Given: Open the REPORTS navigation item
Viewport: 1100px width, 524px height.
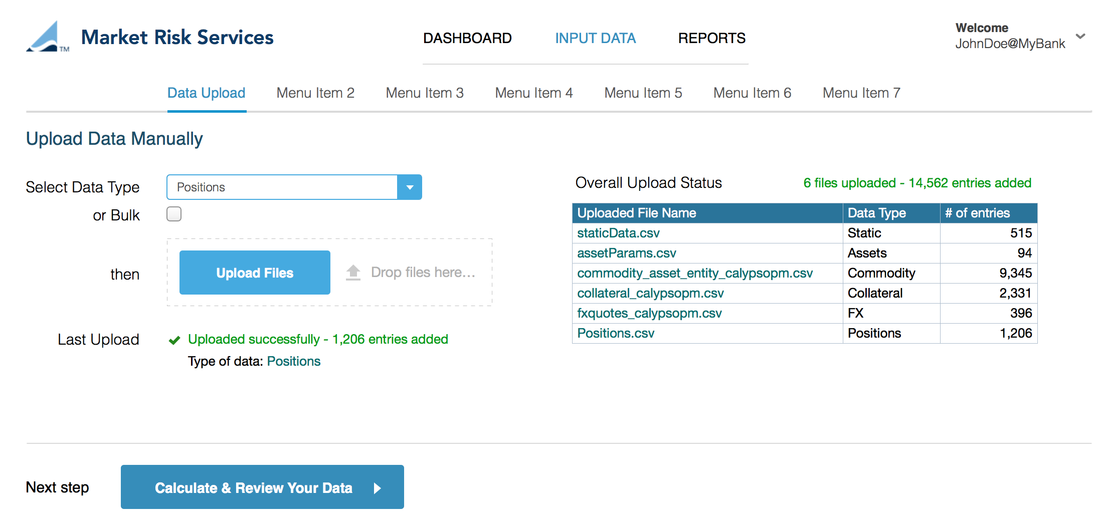Looking at the screenshot, I should [x=711, y=38].
